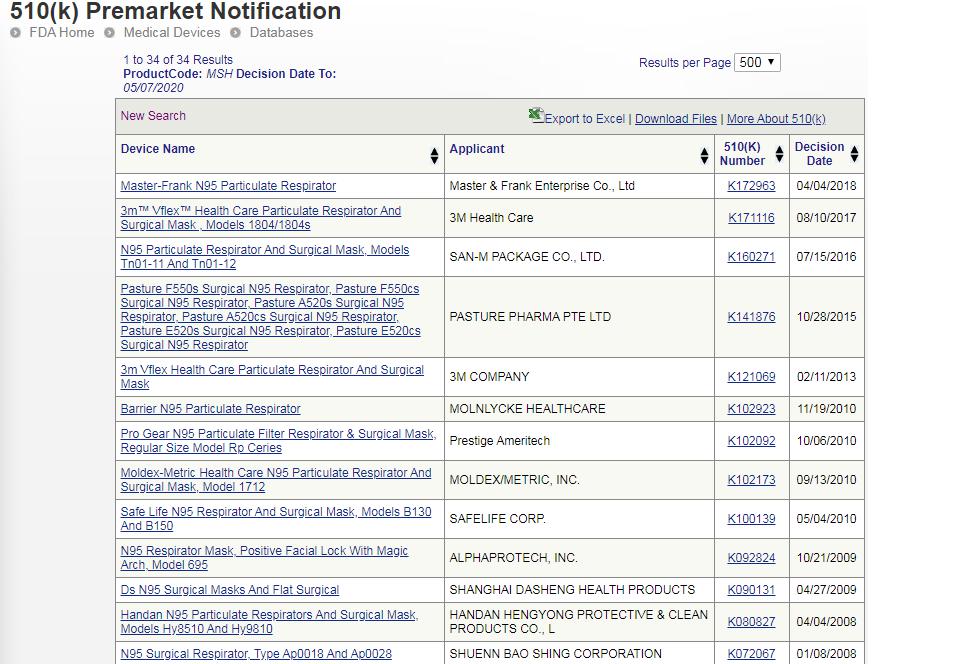The height and width of the screenshot is (664, 960).
Task: Open Barrier N95 Particulate Respirator device
Action: click(210, 409)
